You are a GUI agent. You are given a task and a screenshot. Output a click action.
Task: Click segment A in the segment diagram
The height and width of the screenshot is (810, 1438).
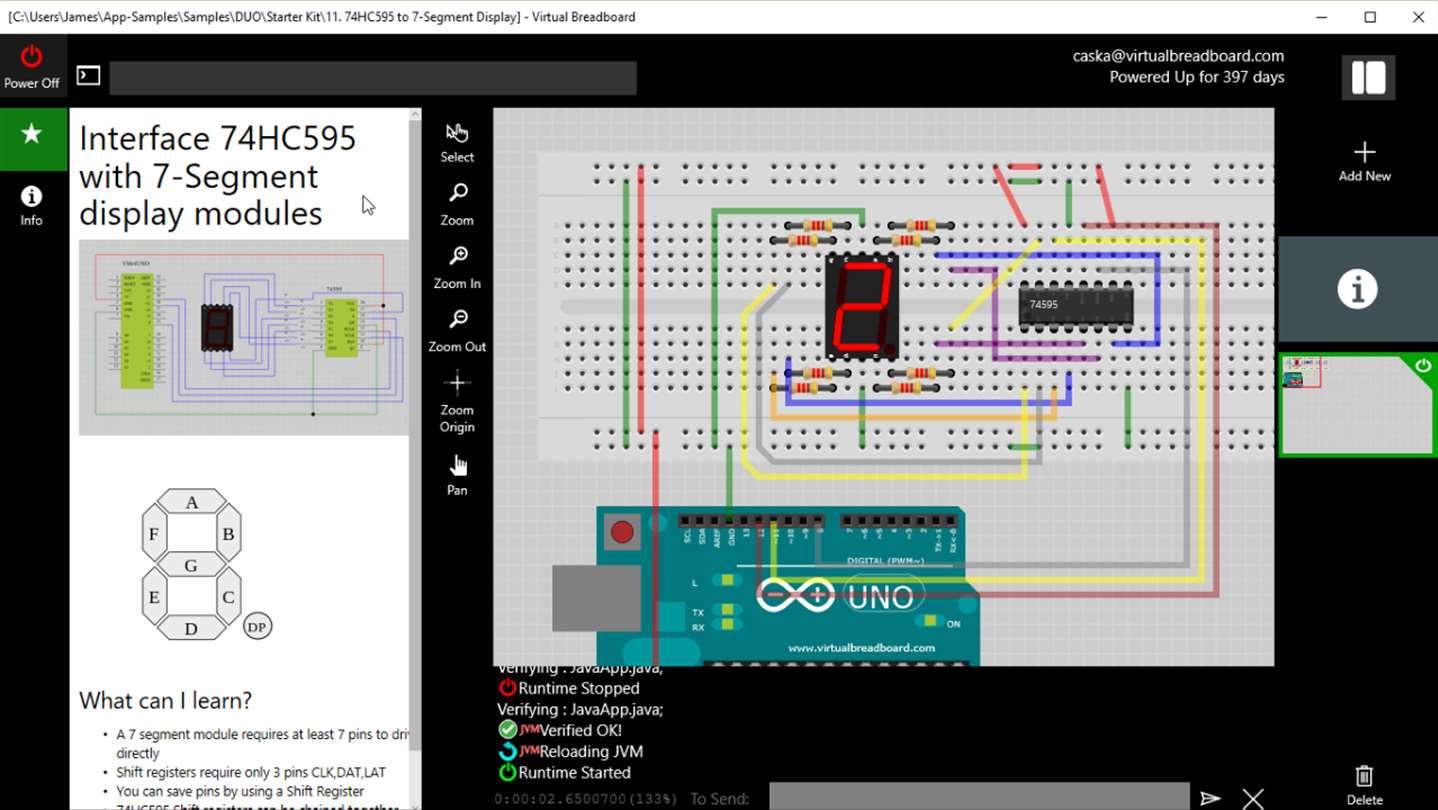coord(191,502)
